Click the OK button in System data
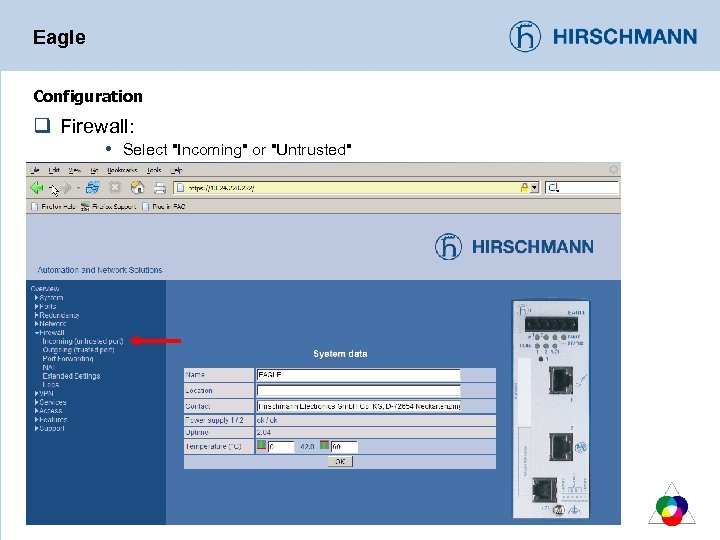The width and height of the screenshot is (720, 540). click(340, 461)
